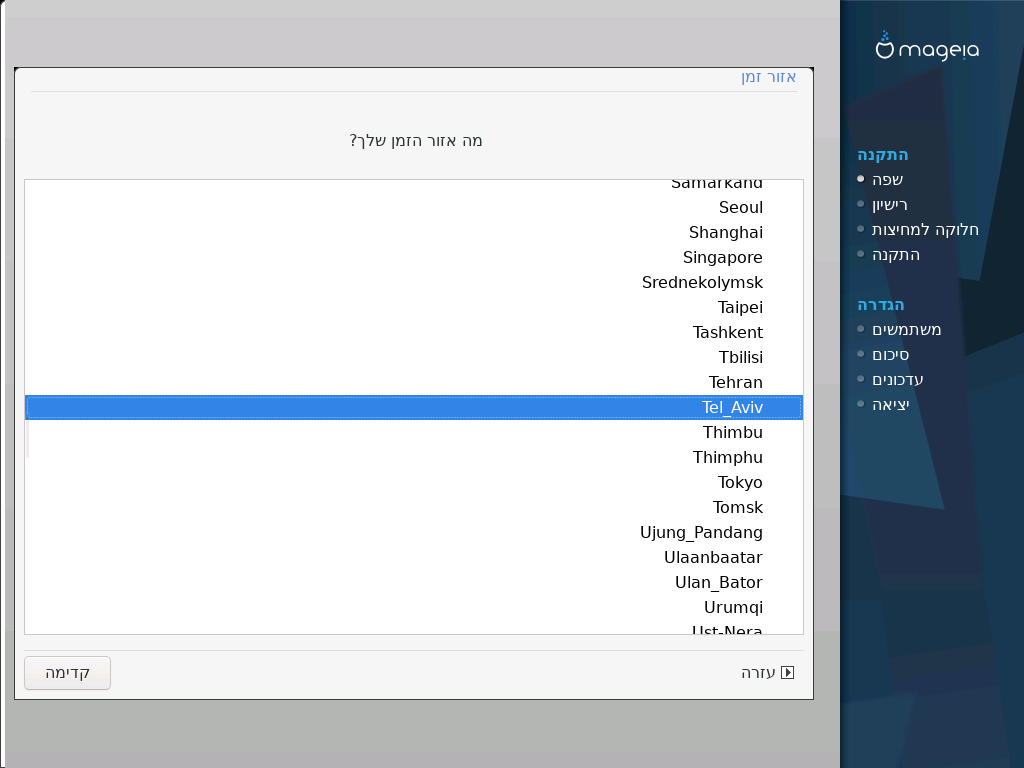Select the Tel_Aviv timezone entry
Image resolution: width=1024 pixels, height=768 pixels.
tap(414, 408)
